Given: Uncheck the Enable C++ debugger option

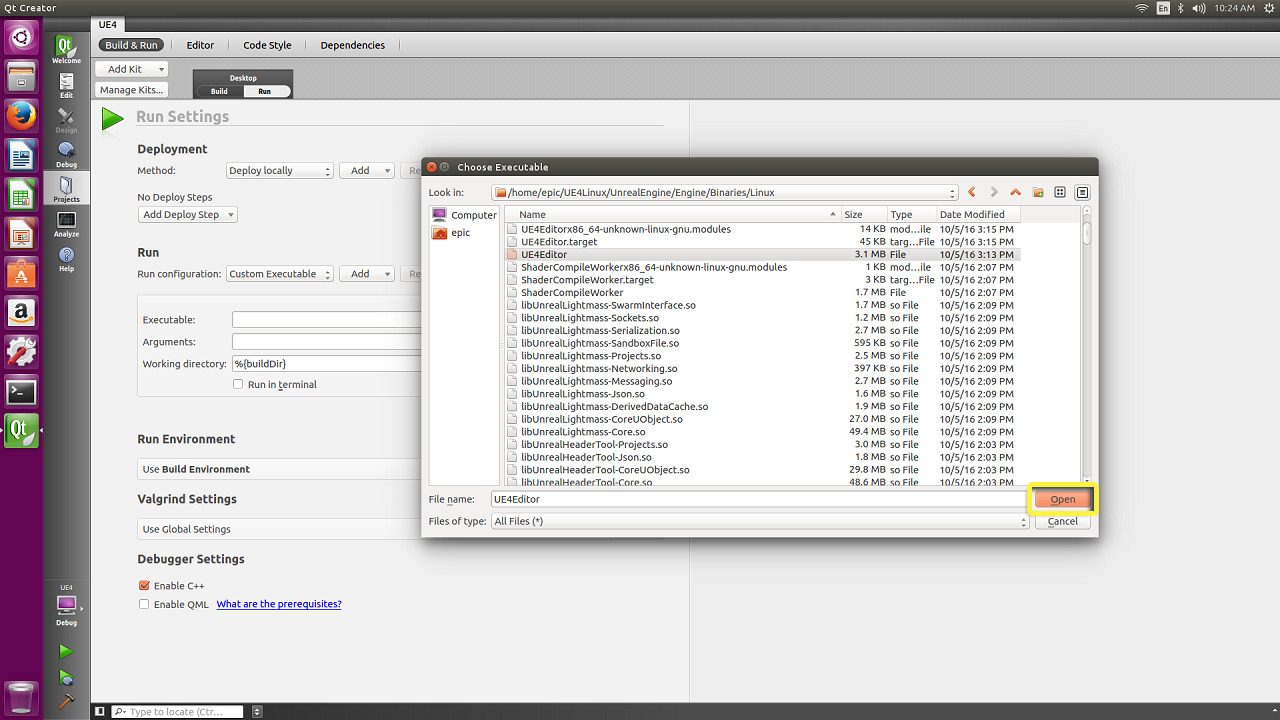Looking at the screenshot, I should click(144, 586).
